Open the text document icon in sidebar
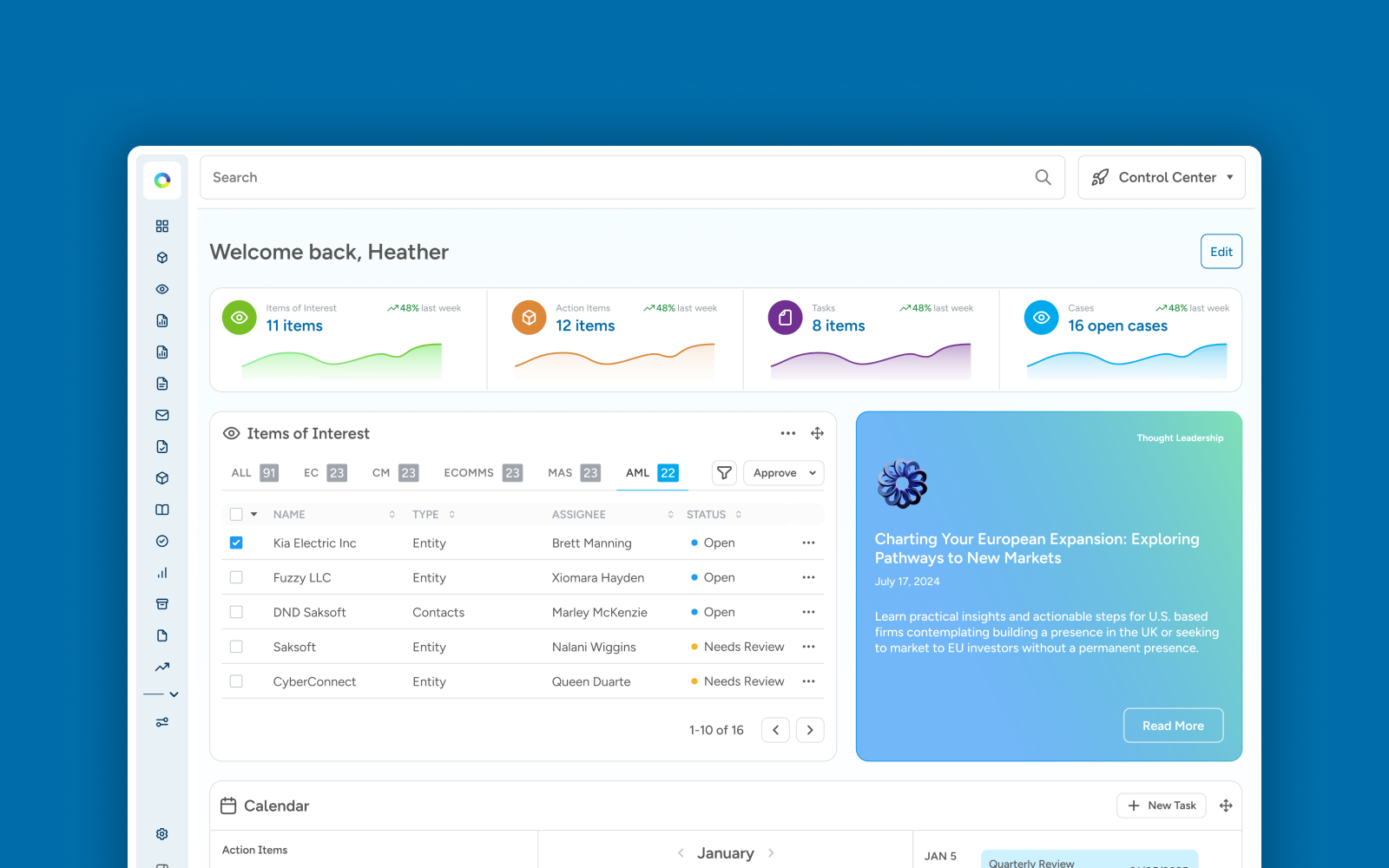 point(162,384)
